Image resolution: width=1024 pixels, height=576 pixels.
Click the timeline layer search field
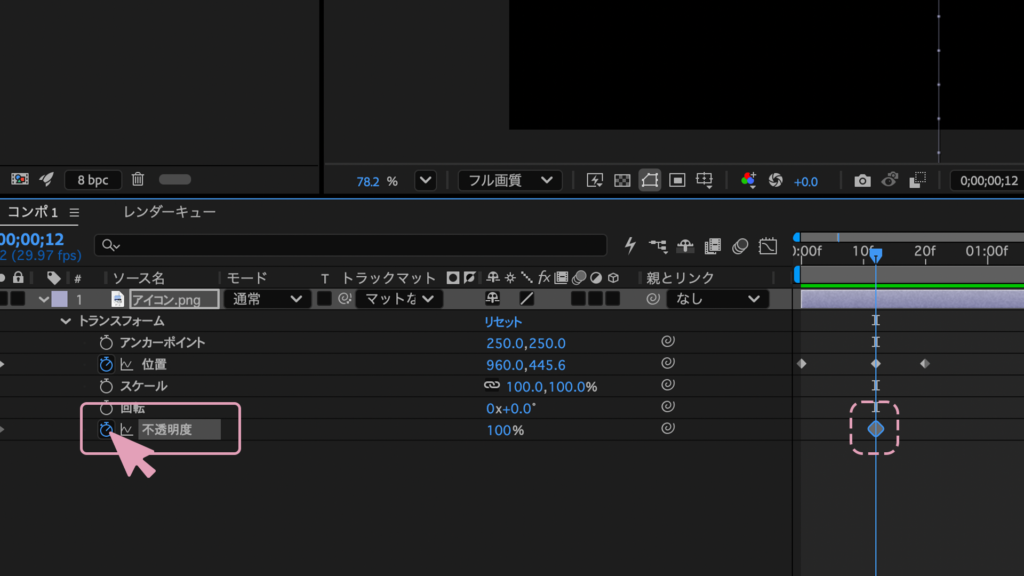coord(351,245)
